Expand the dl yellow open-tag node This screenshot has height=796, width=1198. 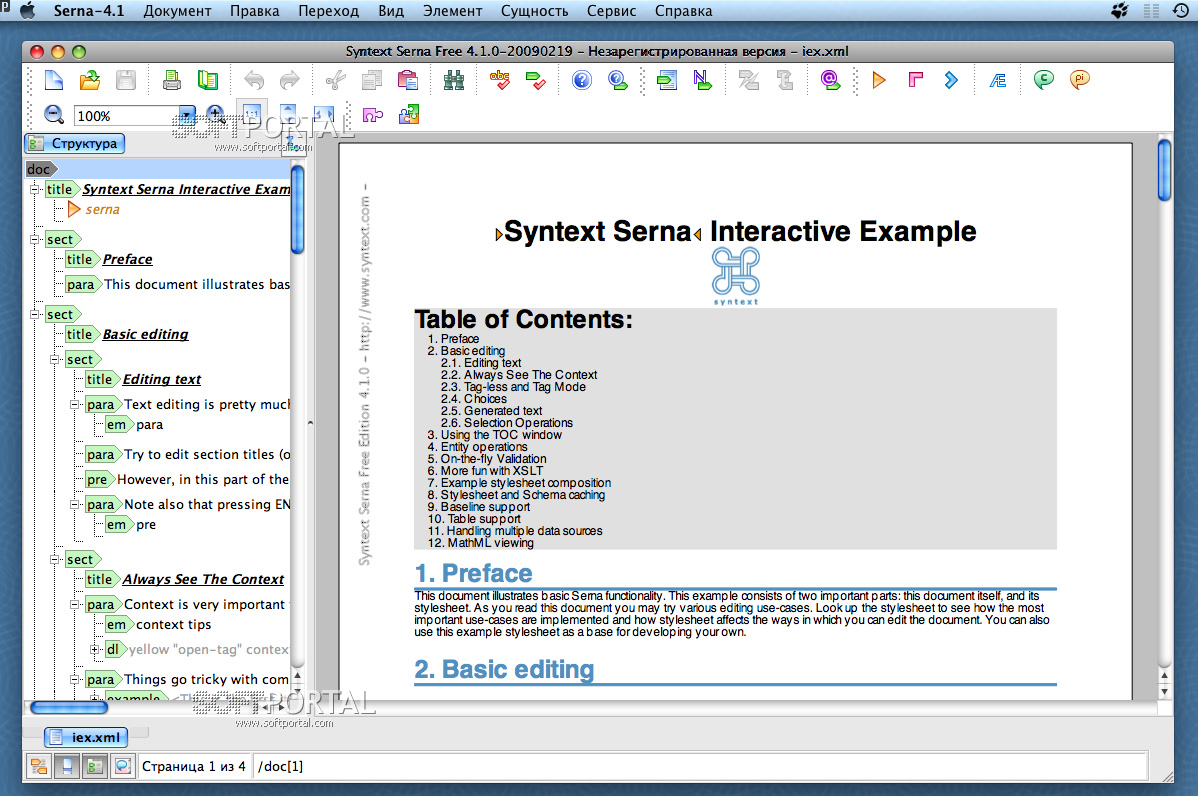[95, 649]
